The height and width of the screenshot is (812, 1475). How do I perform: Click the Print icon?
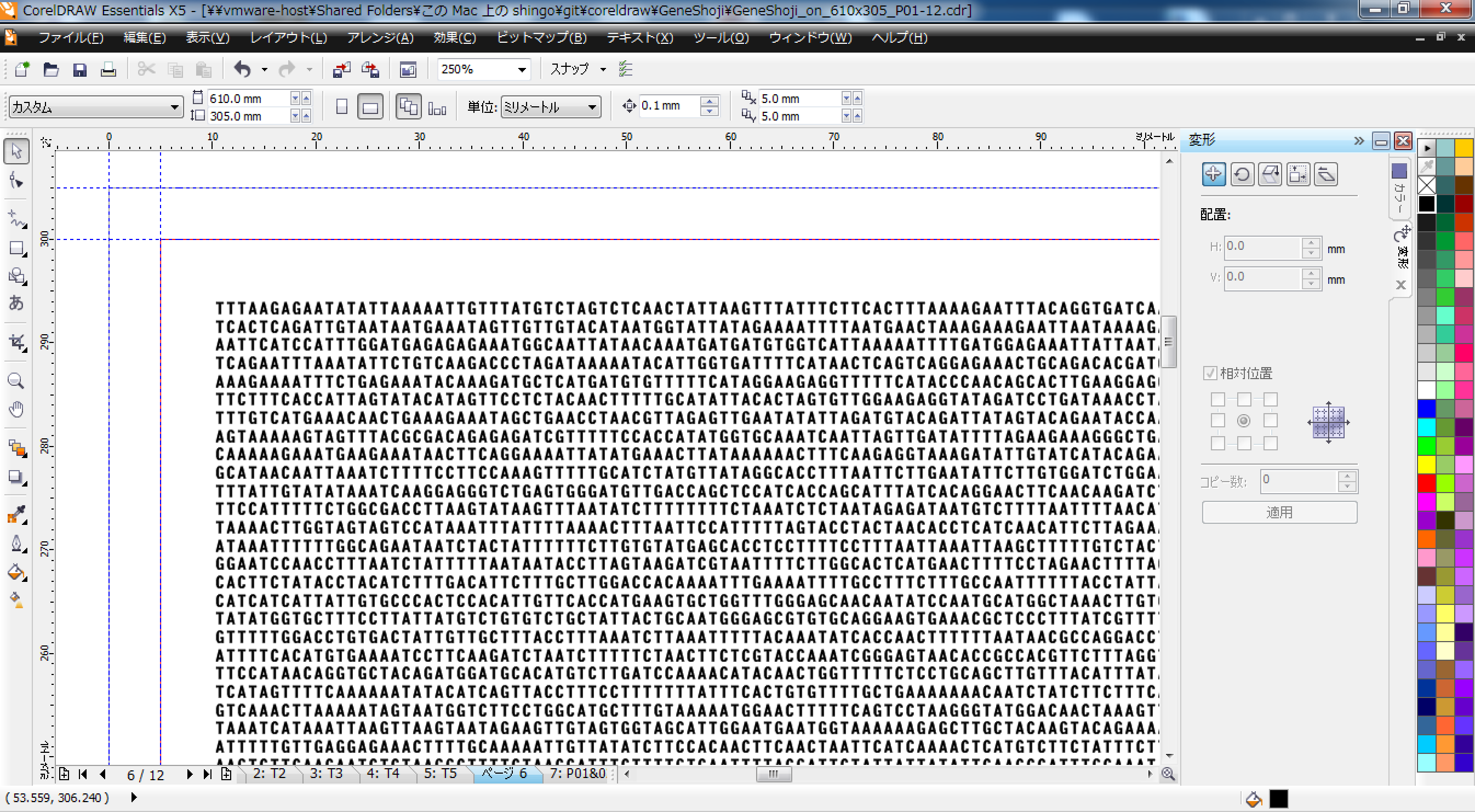tap(108, 69)
